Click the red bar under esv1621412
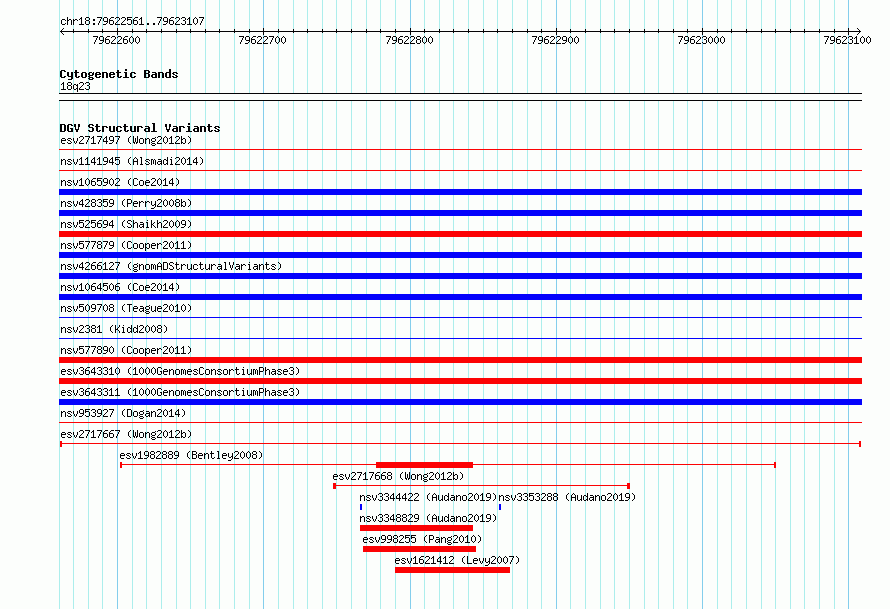 [452, 570]
